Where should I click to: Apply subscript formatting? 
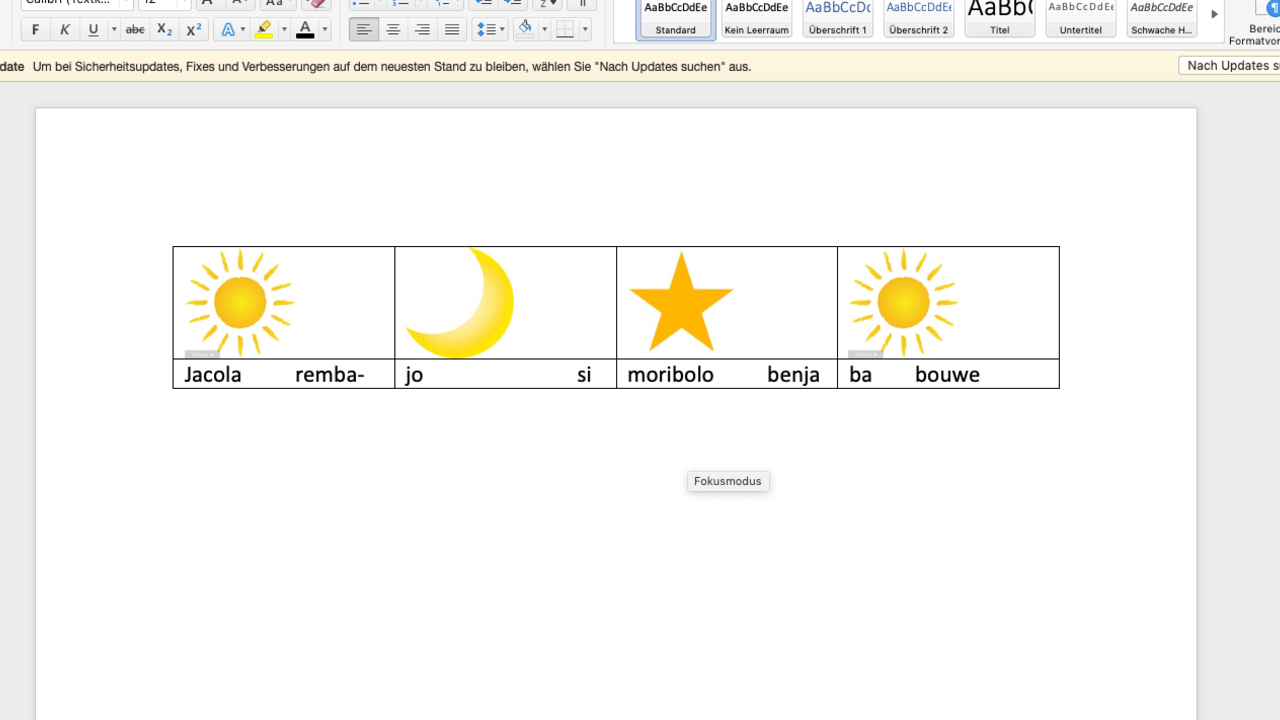164,30
